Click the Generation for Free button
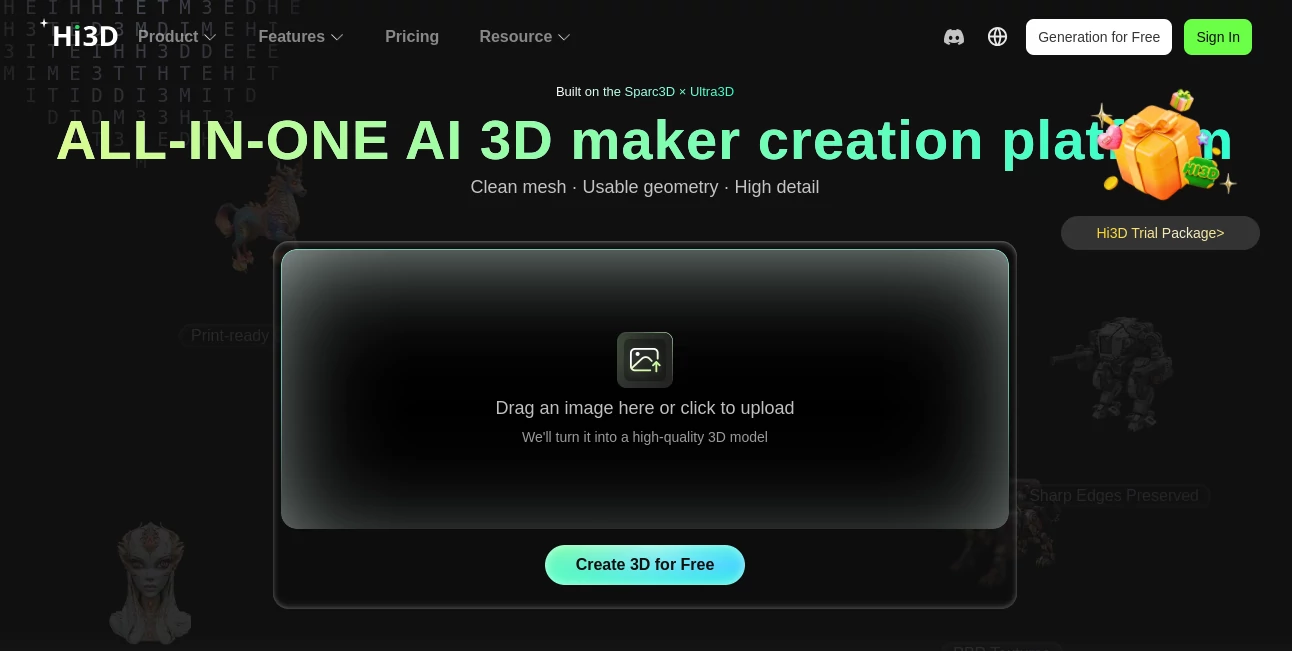 click(x=1099, y=37)
